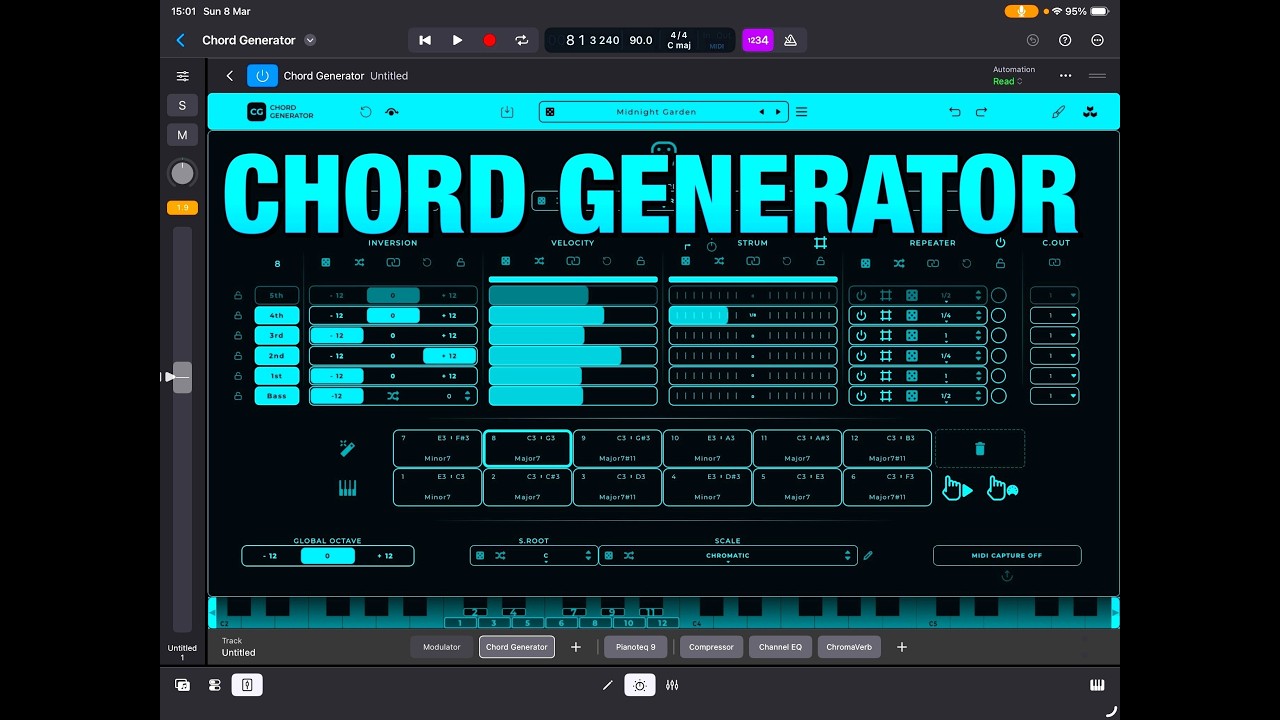Select chord pad 4 E3 D#3 Minor7

coord(707,487)
